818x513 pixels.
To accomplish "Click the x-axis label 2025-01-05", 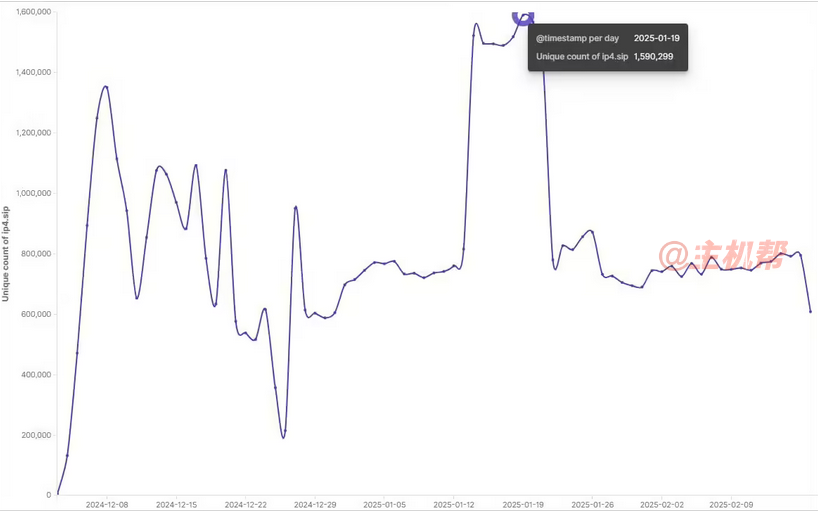I will click(384, 505).
